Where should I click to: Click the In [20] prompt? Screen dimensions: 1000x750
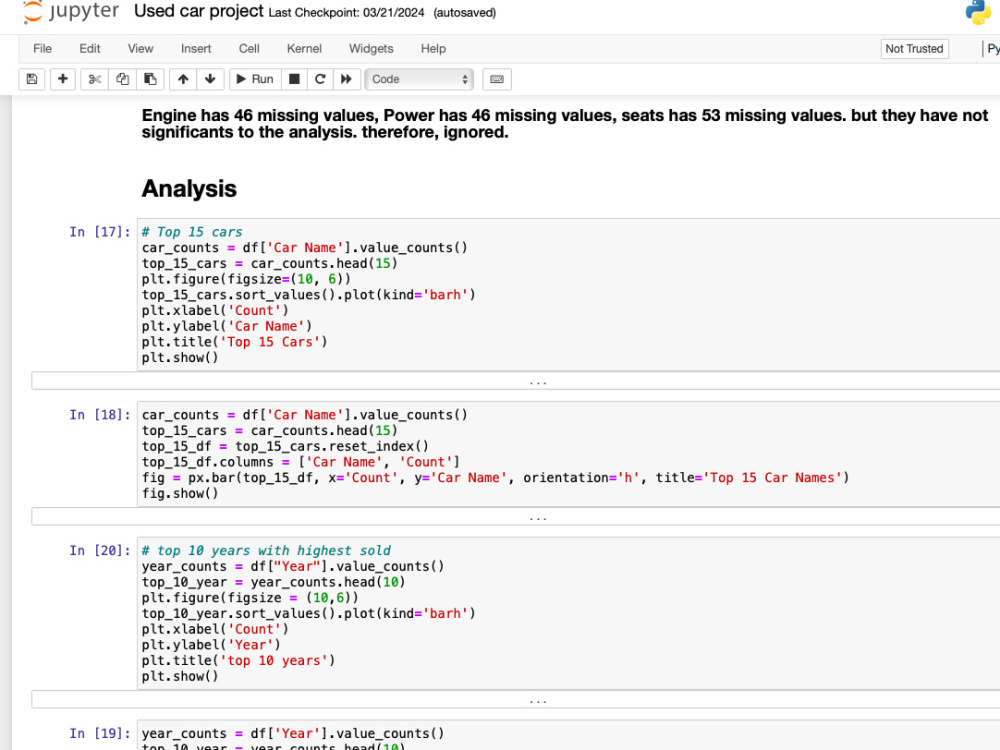coord(99,550)
